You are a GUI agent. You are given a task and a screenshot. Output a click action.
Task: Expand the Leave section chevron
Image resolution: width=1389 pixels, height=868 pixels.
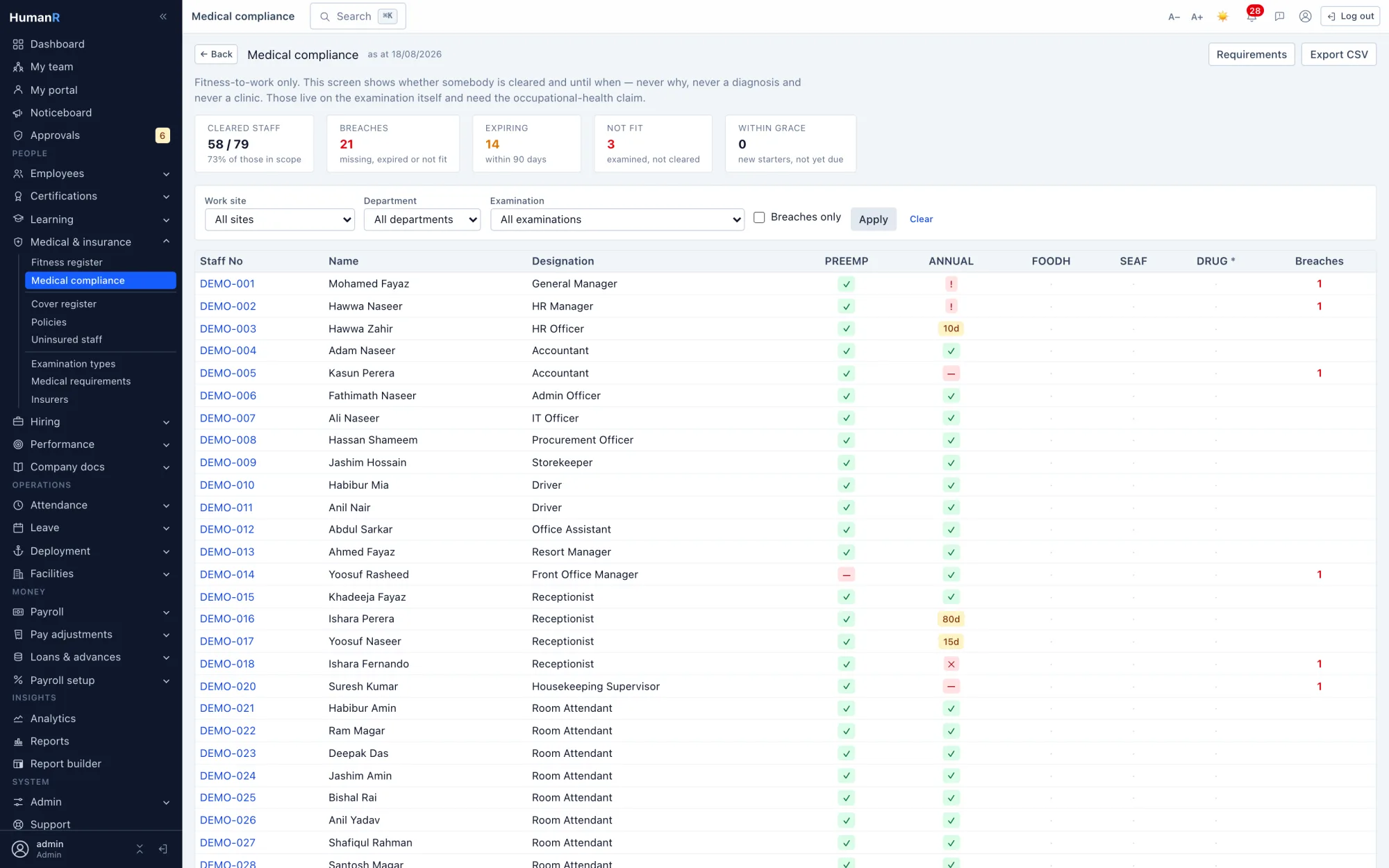point(167,528)
